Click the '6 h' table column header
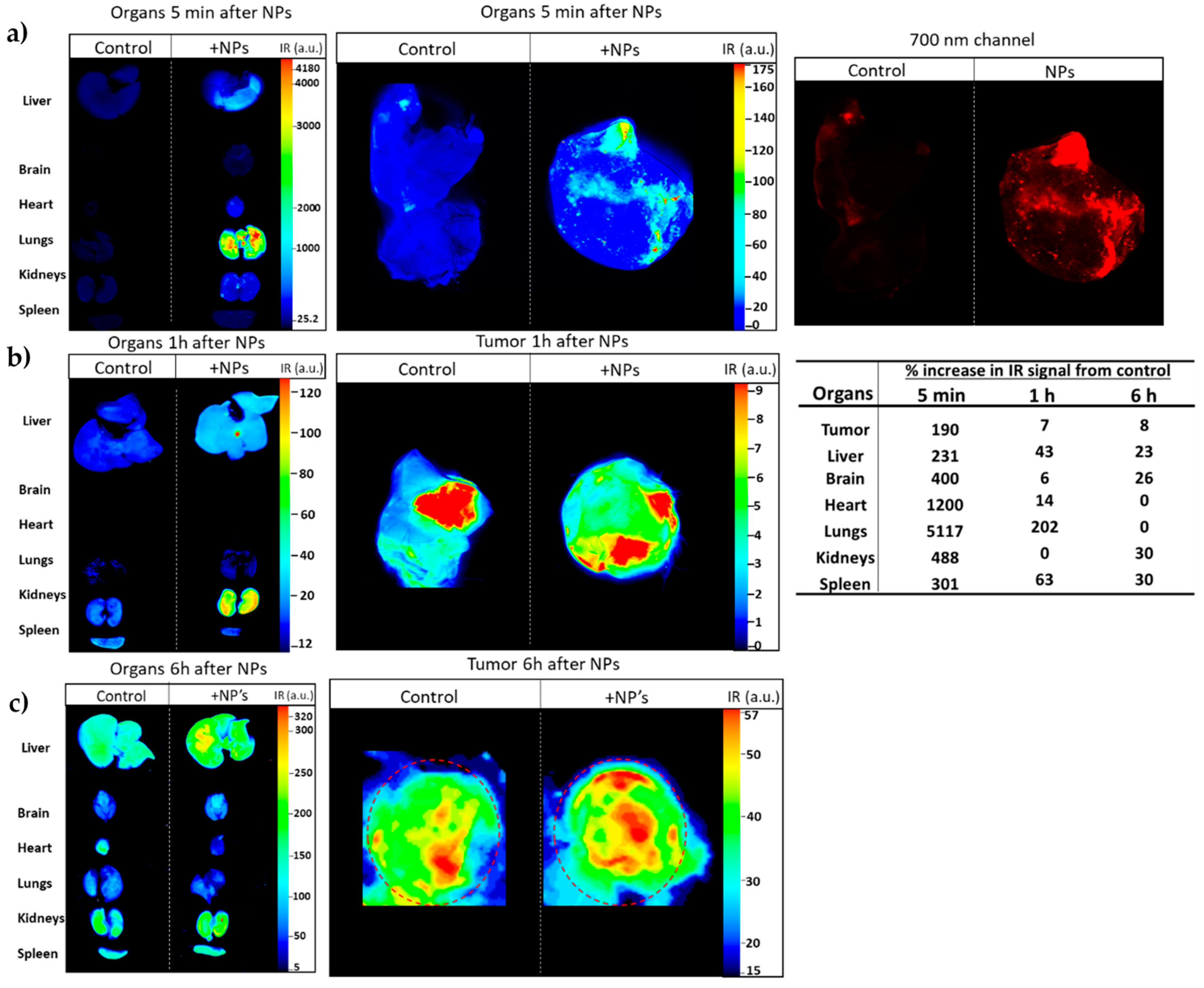The image size is (1204, 988). [x=1143, y=395]
